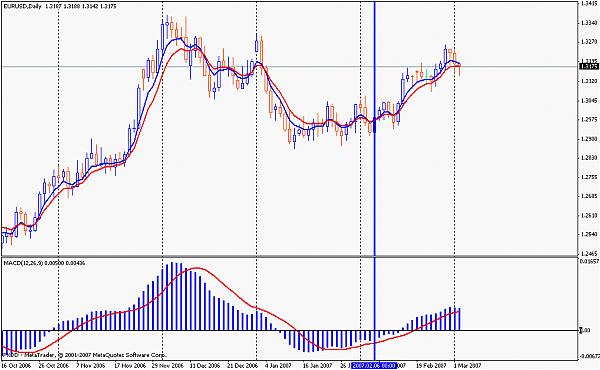Click the 1.3045 price axis label
This screenshot has height=370, width=600.
coord(589,100)
